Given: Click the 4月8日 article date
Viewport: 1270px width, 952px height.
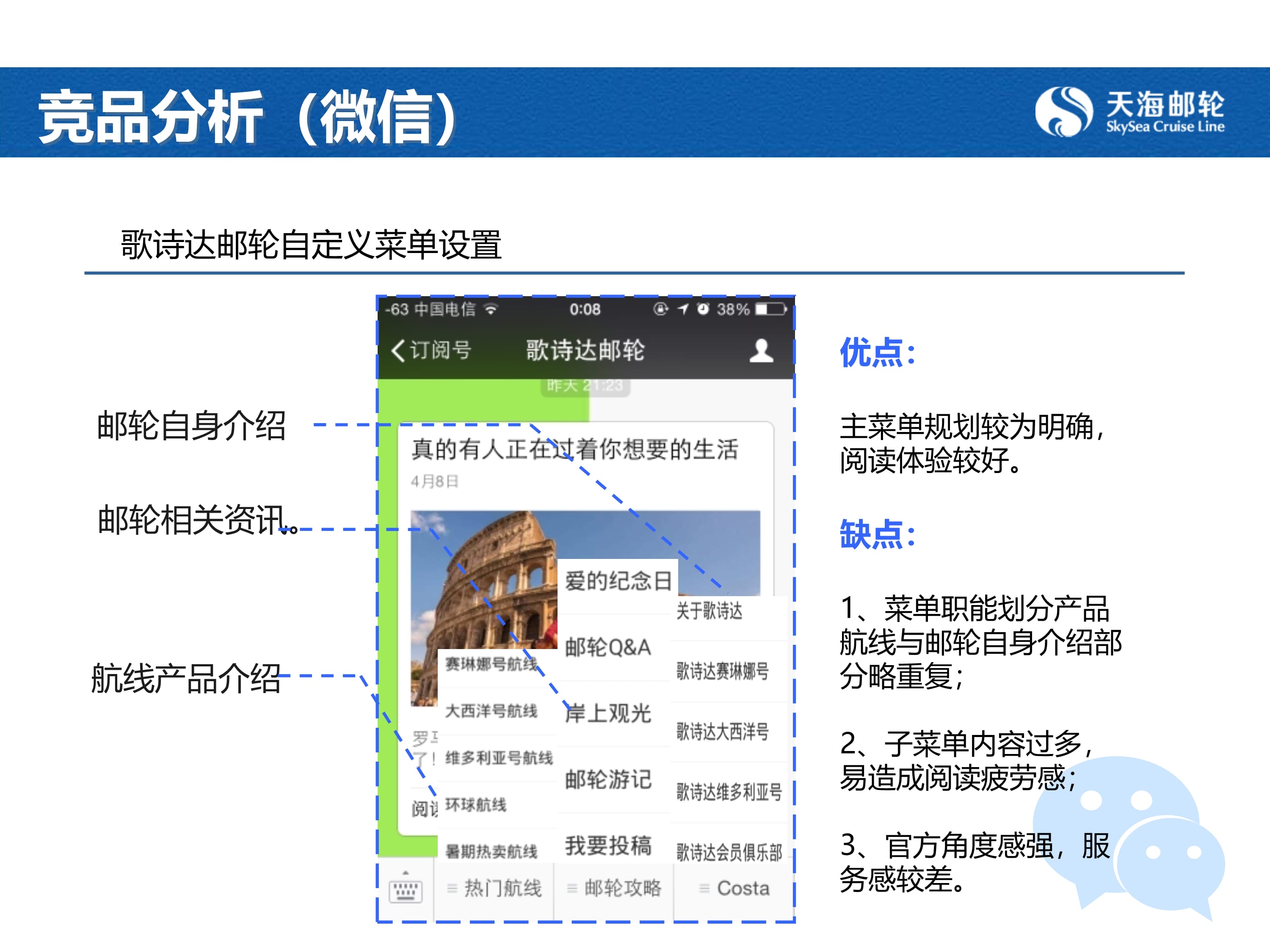Looking at the screenshot, I should coord(435,482).
